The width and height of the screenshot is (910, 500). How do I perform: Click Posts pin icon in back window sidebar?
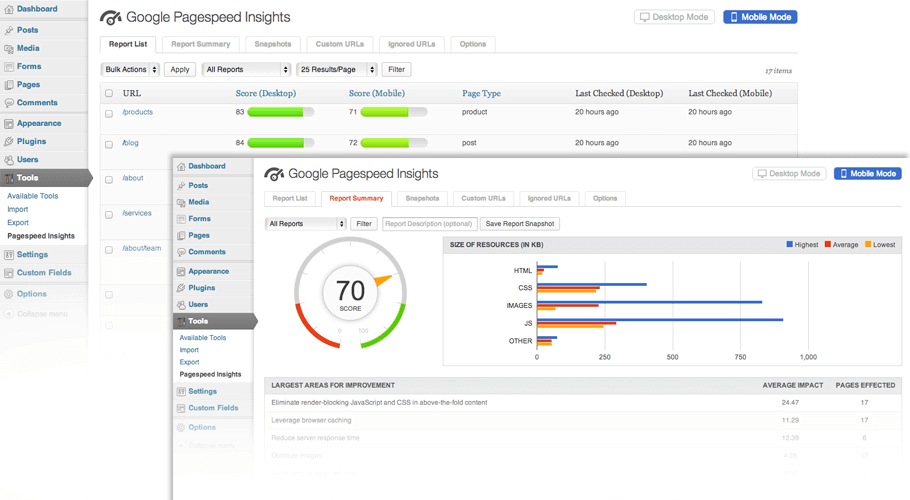coord(9,30)
